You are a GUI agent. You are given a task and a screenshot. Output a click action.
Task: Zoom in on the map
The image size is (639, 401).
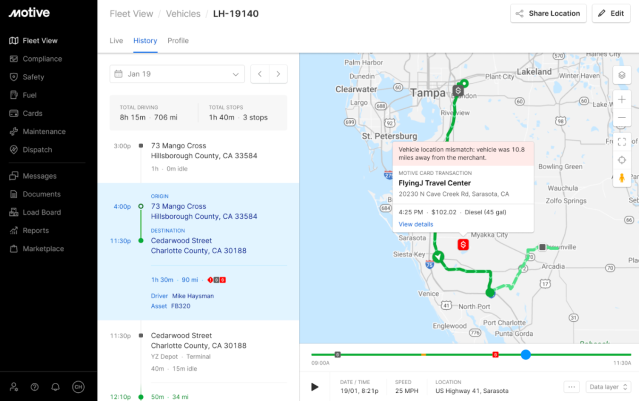pos(621,99)
